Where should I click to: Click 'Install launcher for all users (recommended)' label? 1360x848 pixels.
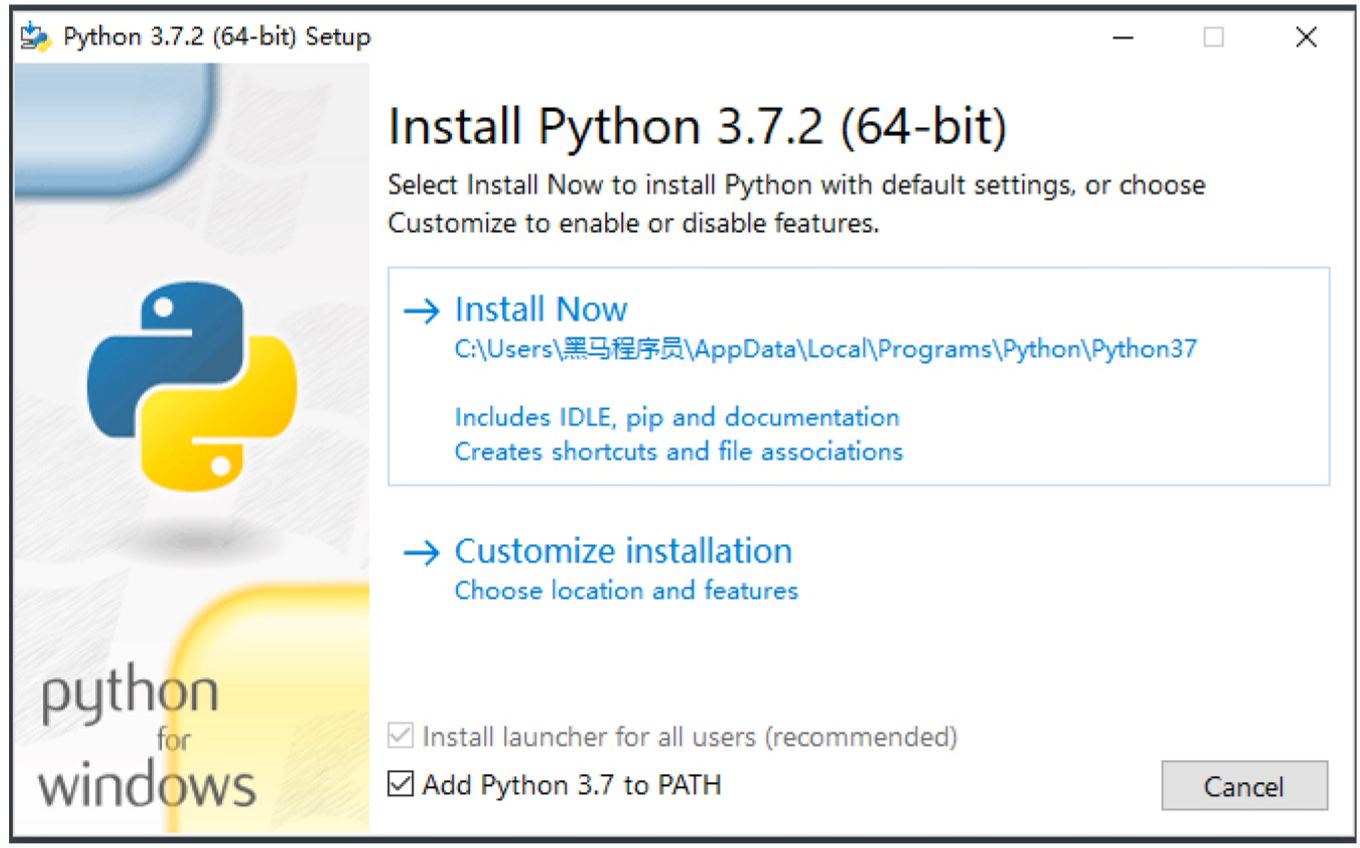click(690, 737)
